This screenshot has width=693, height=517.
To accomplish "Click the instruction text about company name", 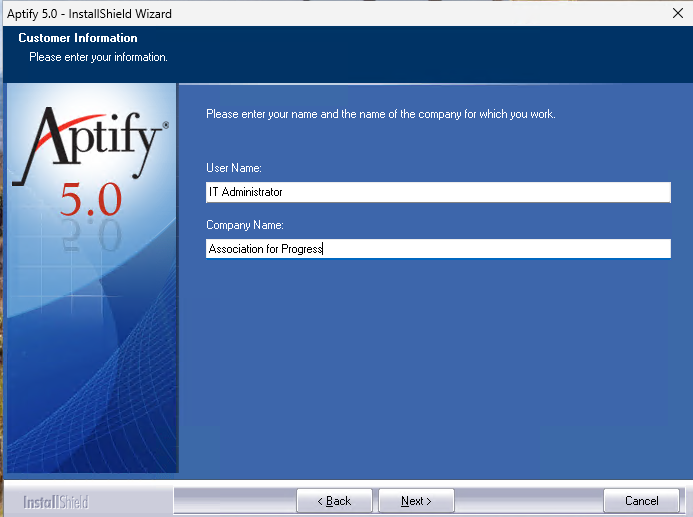I will click(381, 114).
